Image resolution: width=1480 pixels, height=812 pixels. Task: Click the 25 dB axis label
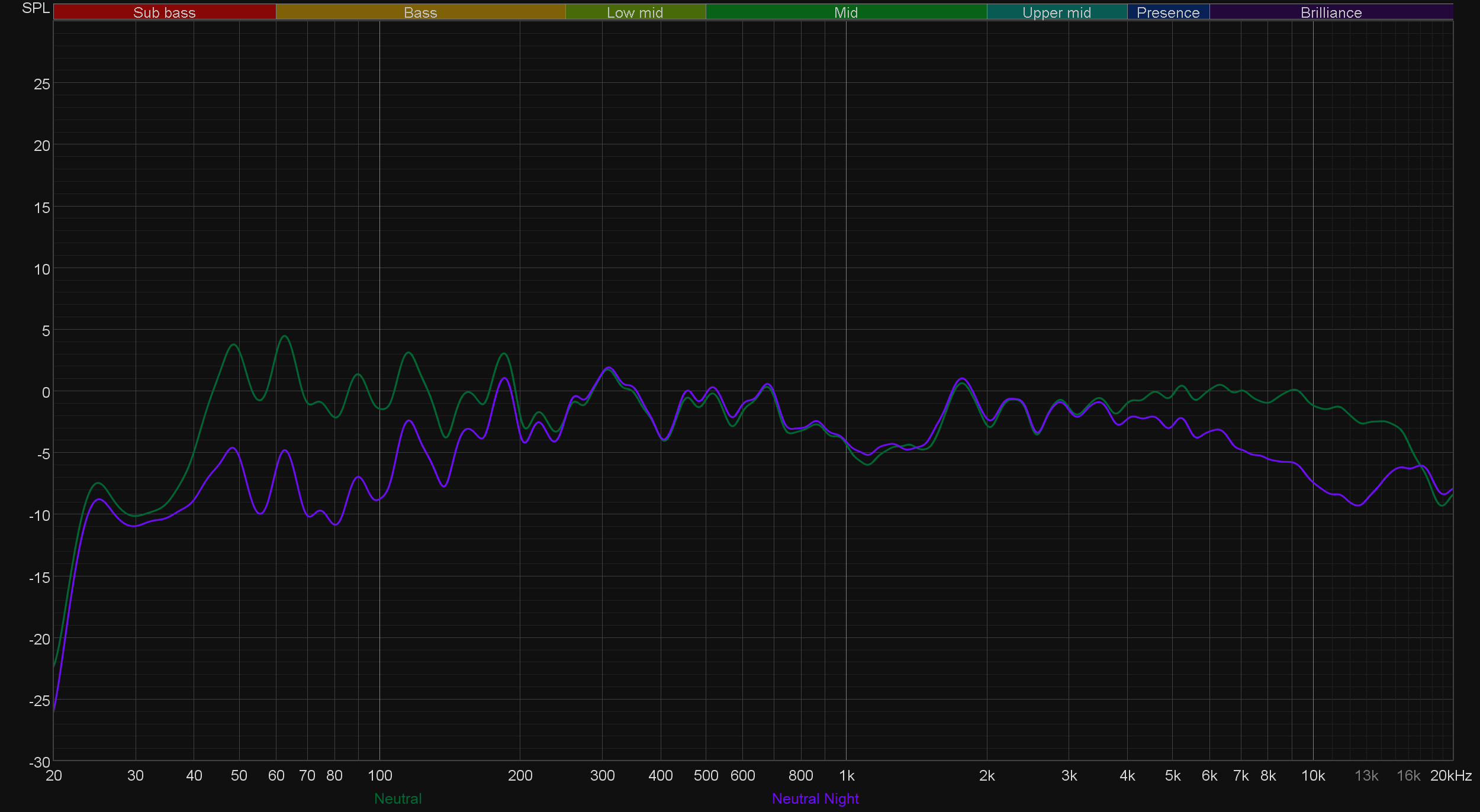(x=42, y=84)
